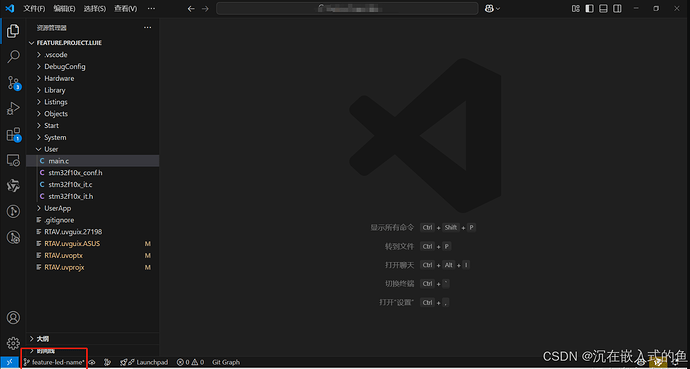Viewport: 690px width, 369px height.
Task: Open the Manage gear icon
Action: click(13, 343)
